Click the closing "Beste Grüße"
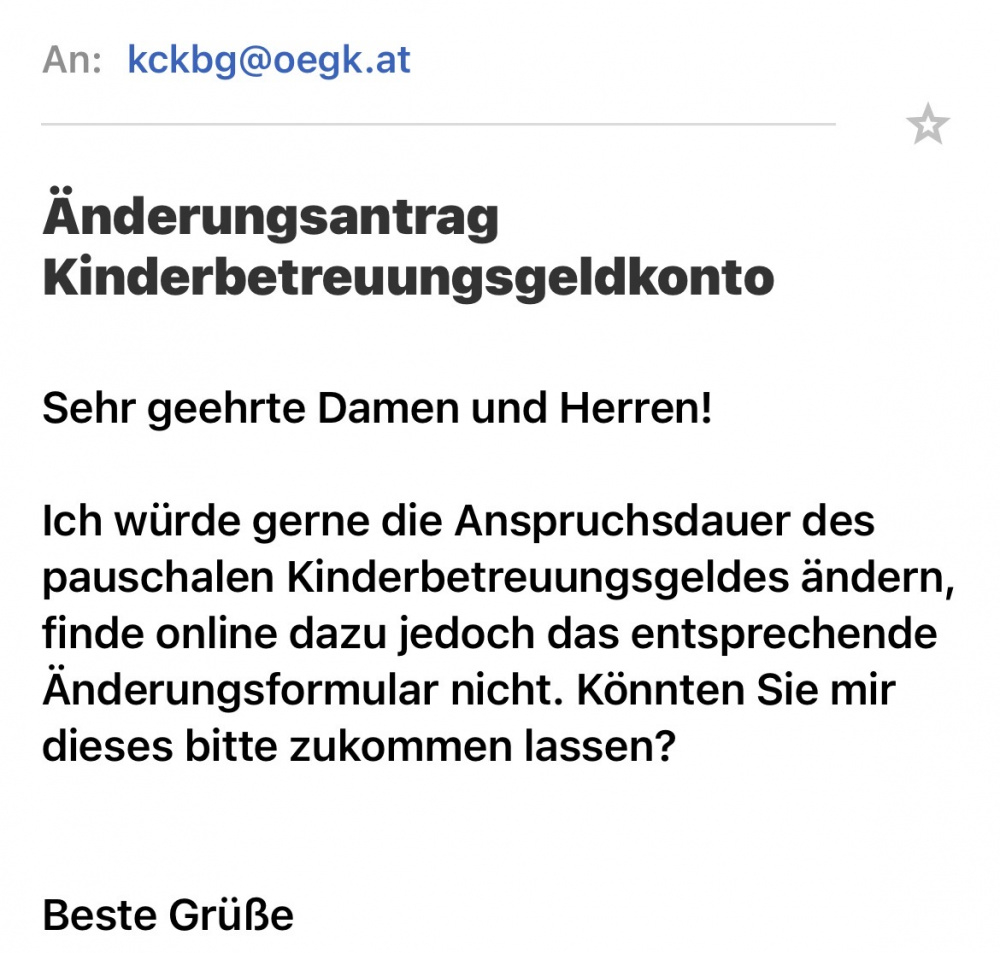The image size is (1000, 953). point(168,915)
